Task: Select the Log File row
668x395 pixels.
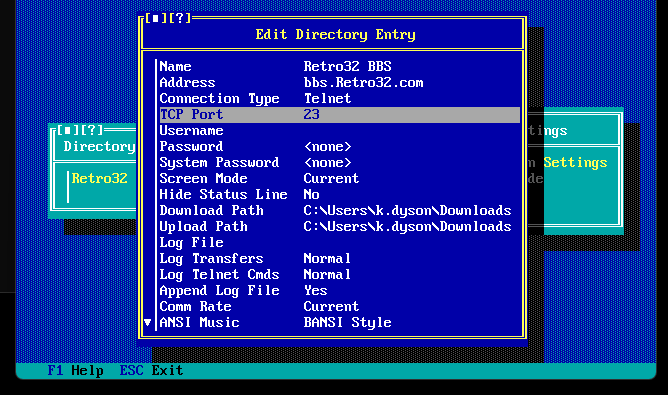Action: coord(340,242)
